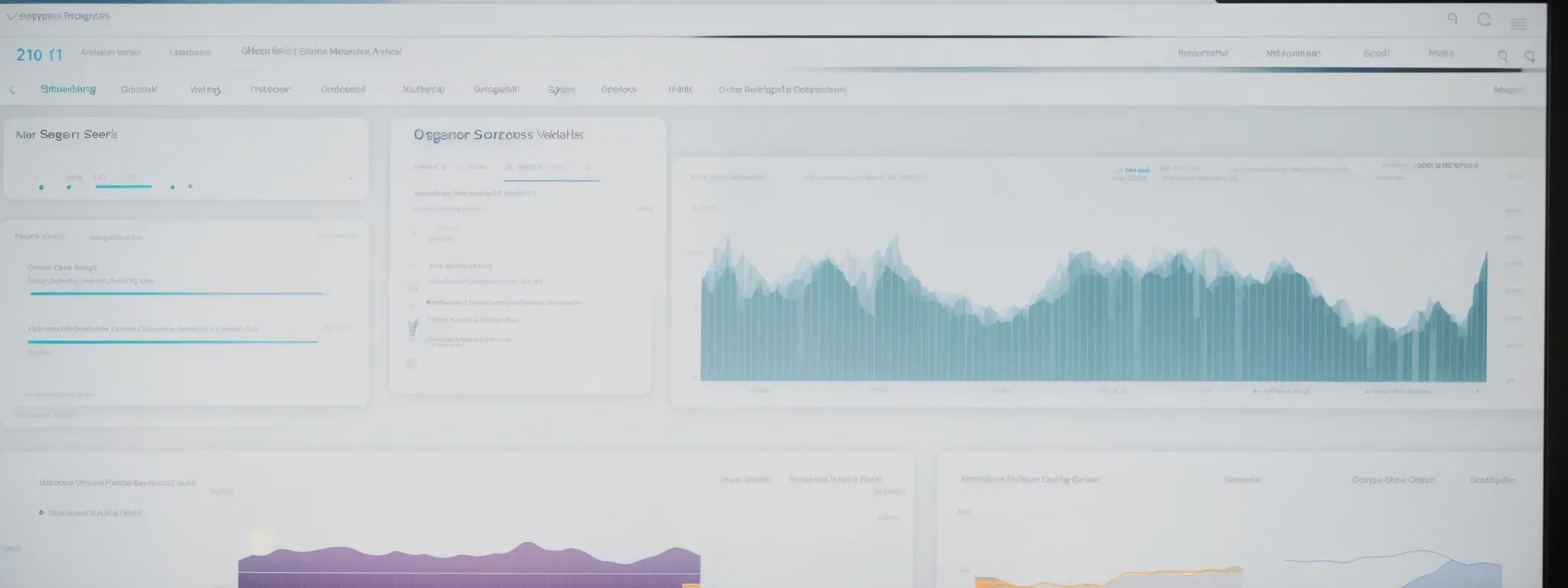Open the highlighted first blue tab
This screenshot has width=1568, height=588.
68,90
